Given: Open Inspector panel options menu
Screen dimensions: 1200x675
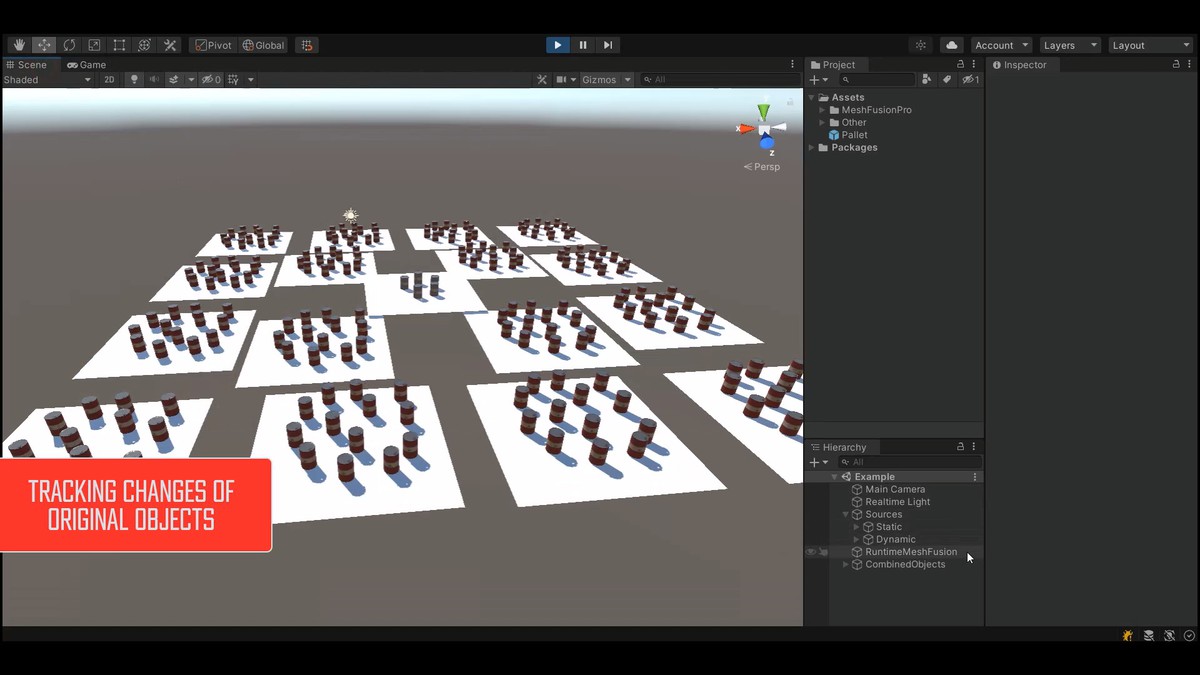Looking at the screenshot, I should (1190, 64).
